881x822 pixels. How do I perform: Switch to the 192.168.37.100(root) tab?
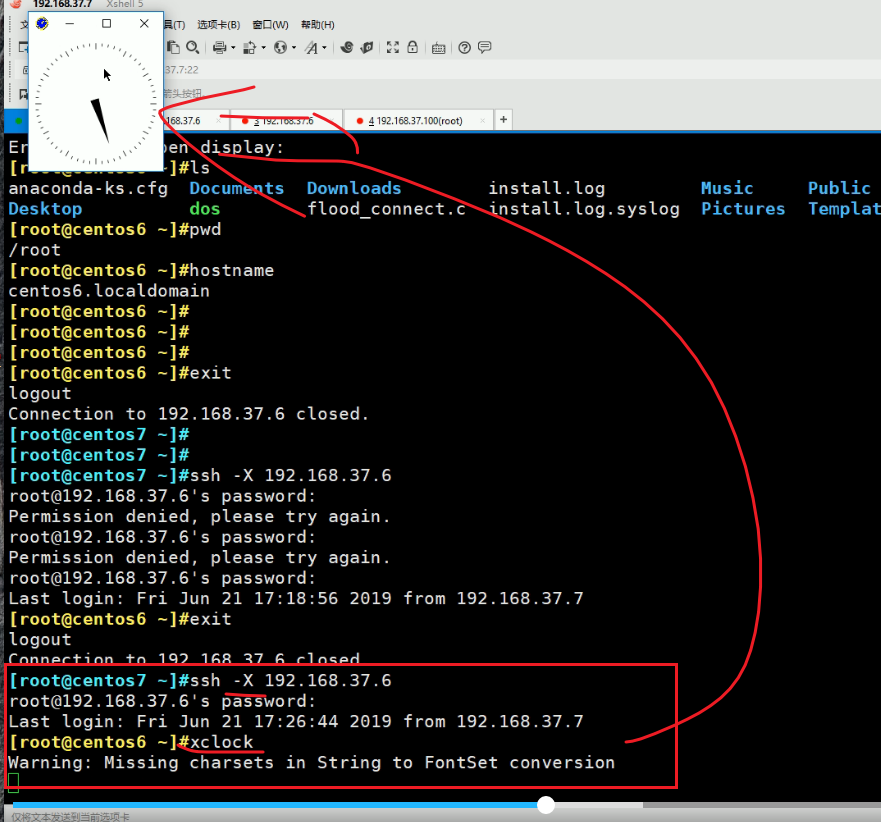point(419,121)
